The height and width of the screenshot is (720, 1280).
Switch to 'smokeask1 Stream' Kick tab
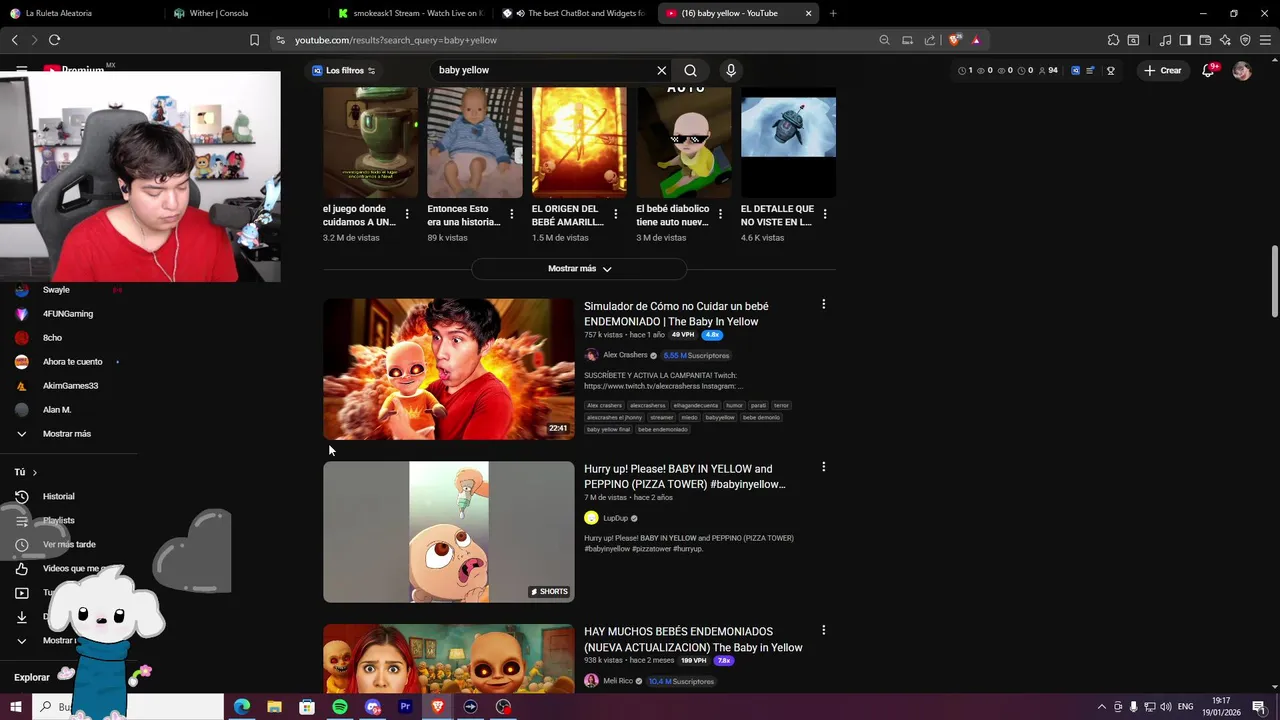tap(411, 13)
